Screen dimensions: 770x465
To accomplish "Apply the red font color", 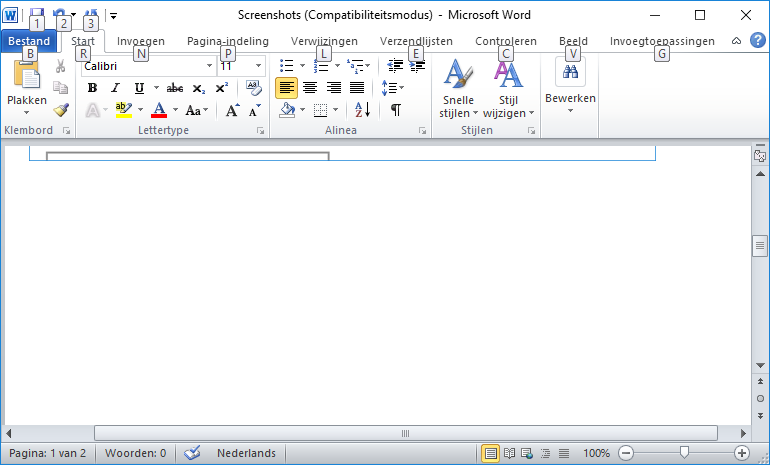I will pos(159,110).
